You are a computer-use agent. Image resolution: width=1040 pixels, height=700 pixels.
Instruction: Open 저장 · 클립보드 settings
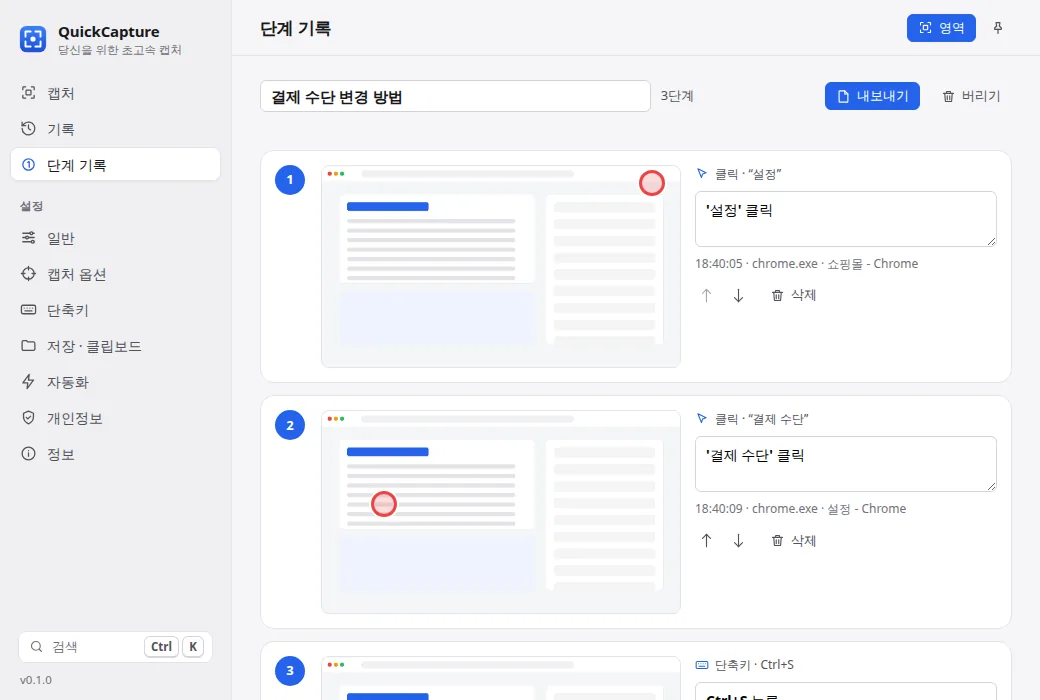(x=115, y=346)
